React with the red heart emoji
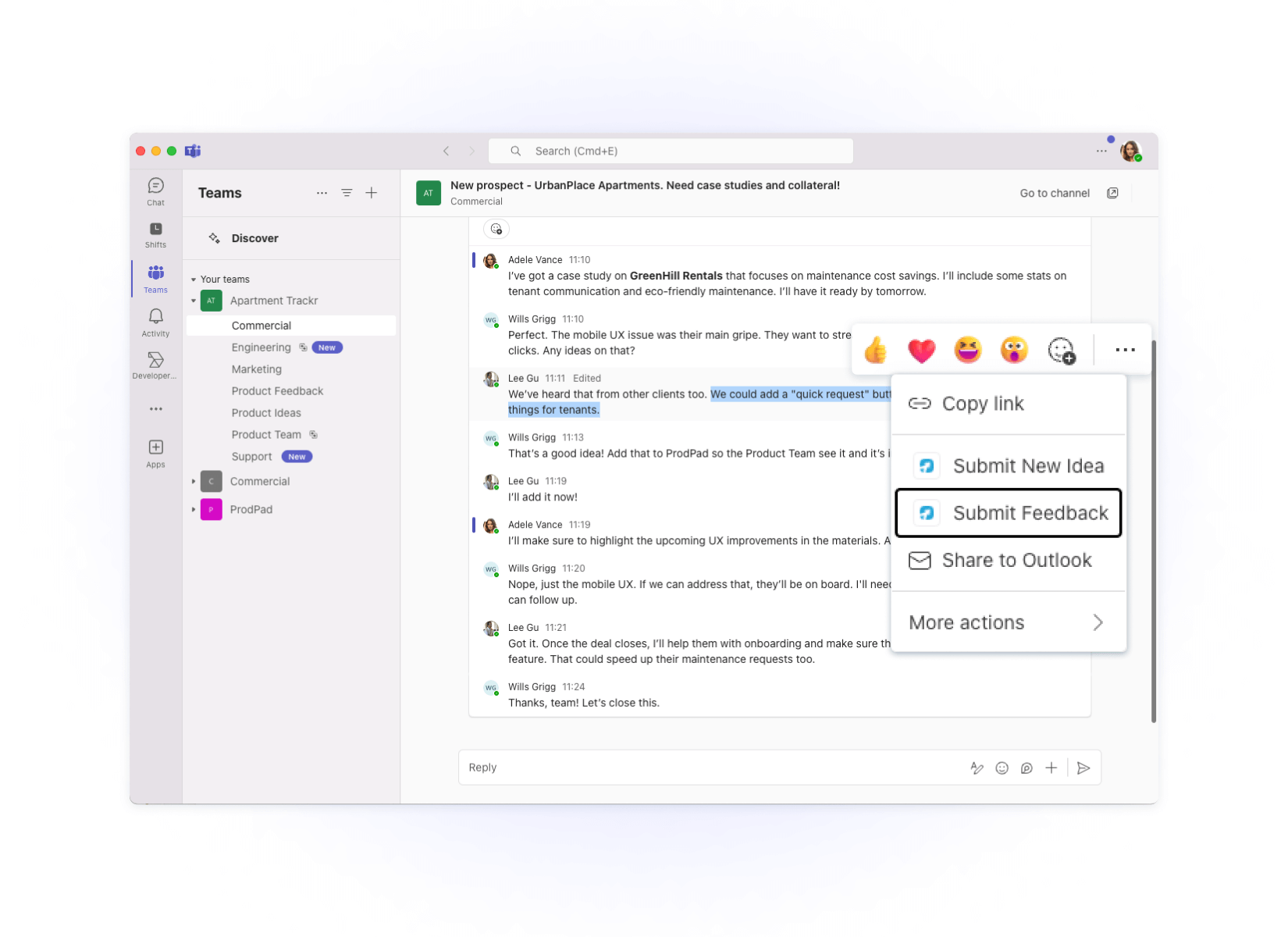This screenshot has width=1288, height=937. point(921,350)
